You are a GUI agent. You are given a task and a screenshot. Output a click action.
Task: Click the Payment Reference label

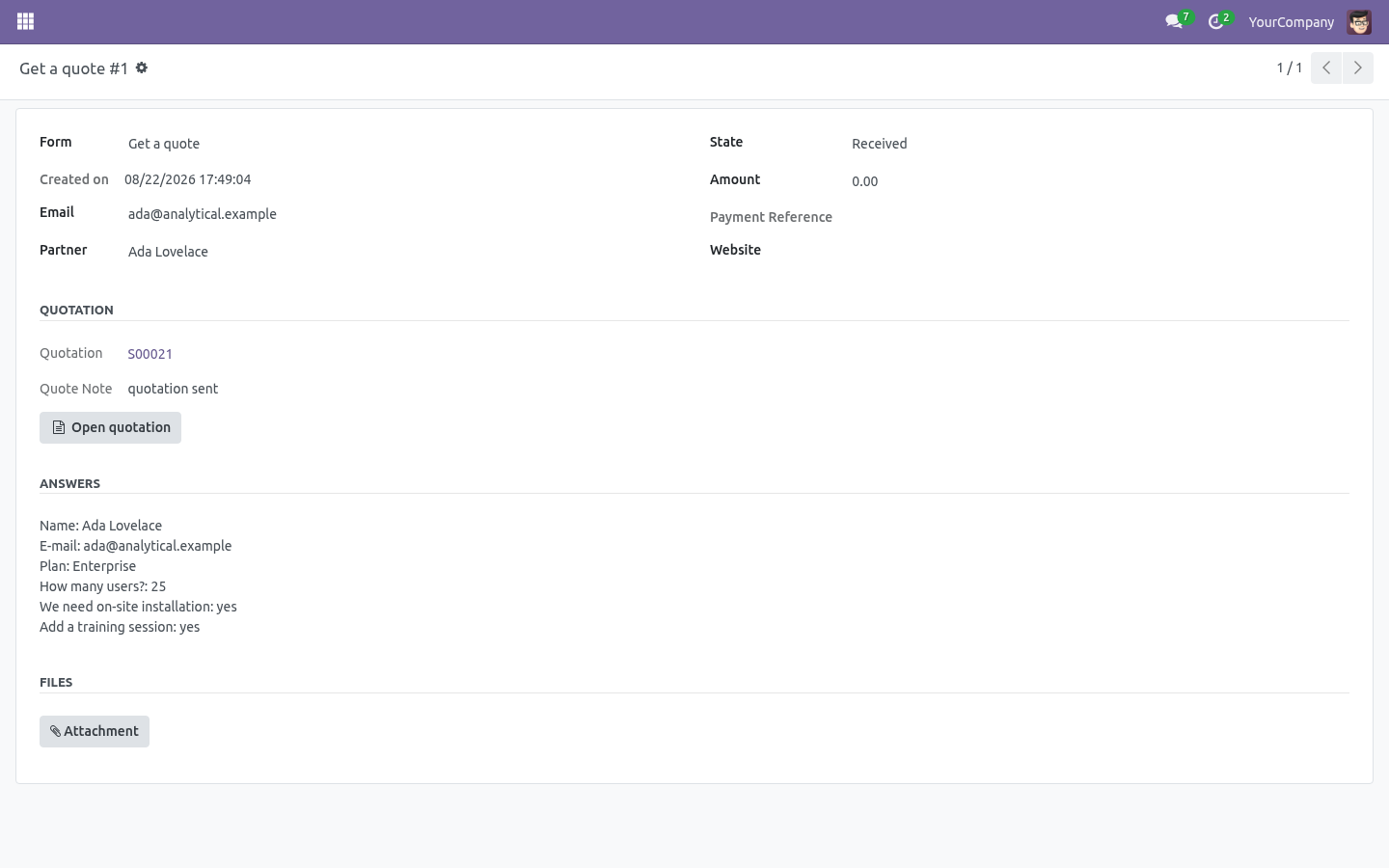(771, 217)
